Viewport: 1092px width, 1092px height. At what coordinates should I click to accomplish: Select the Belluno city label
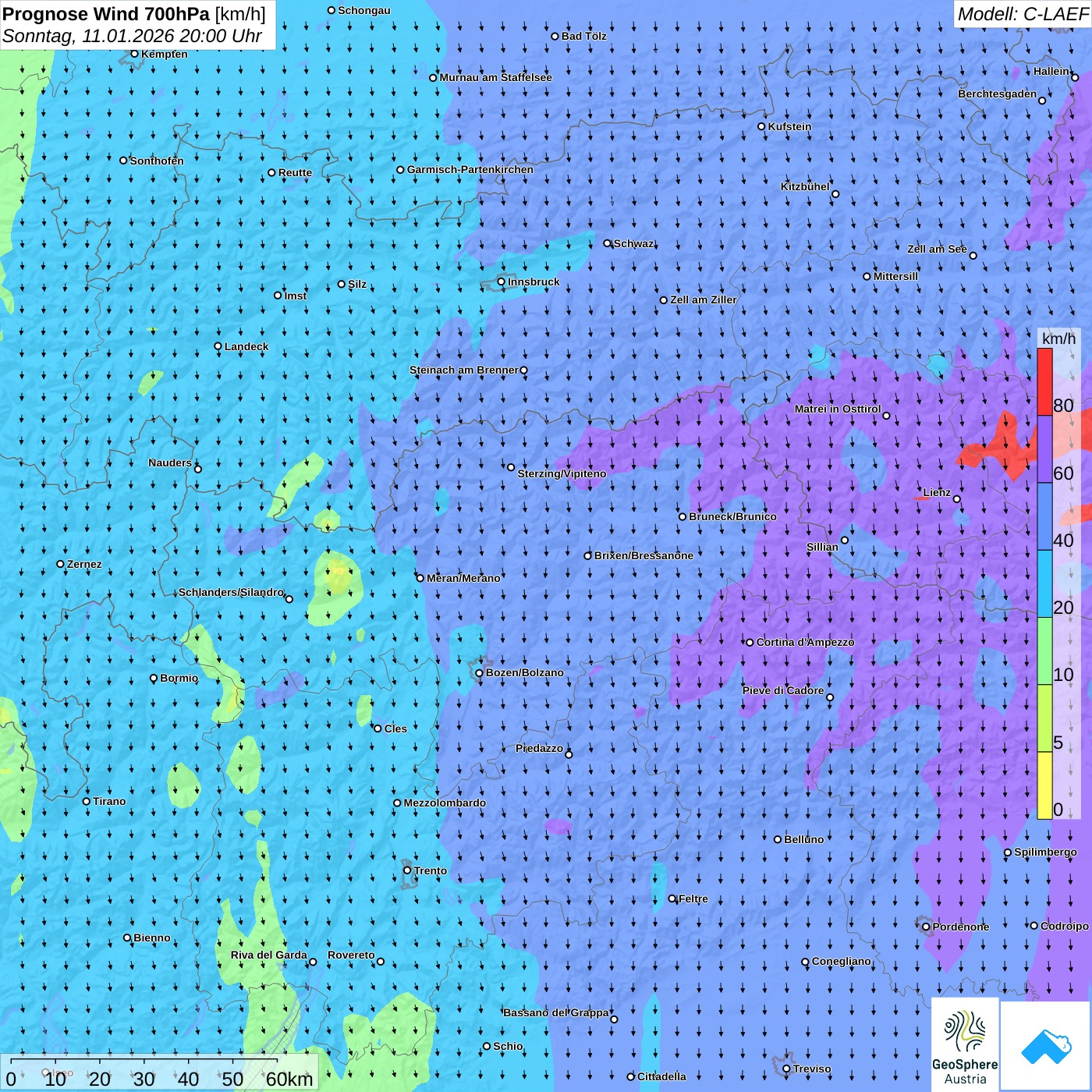click(803, 839)
